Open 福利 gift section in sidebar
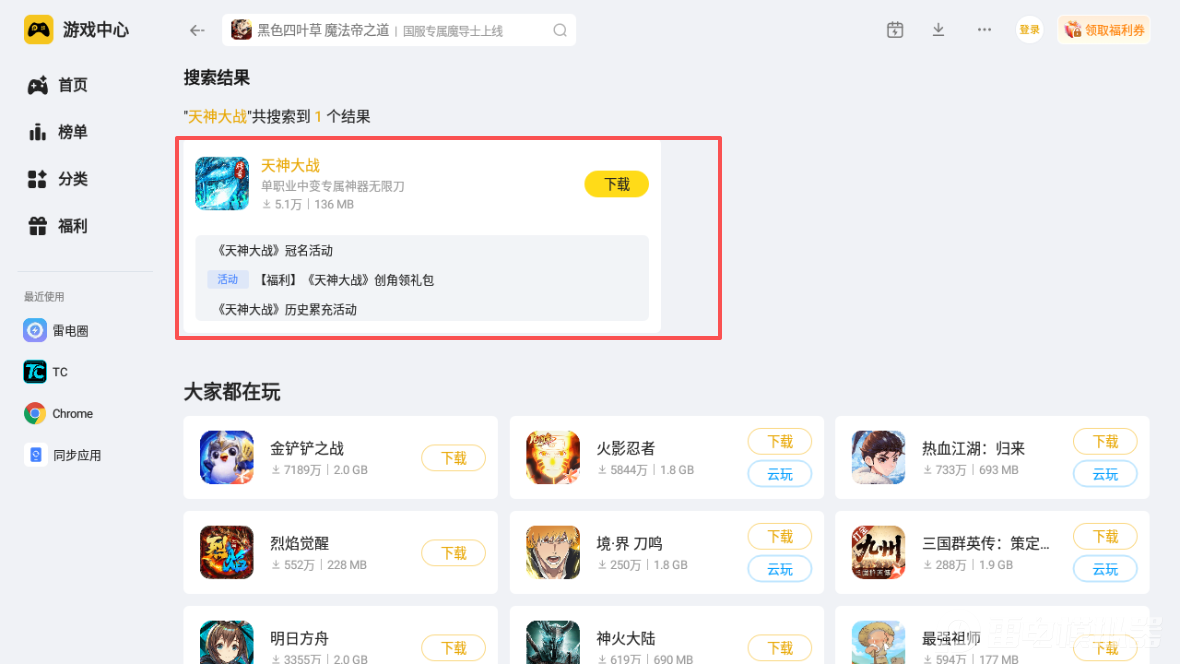 tap(58, 226)
